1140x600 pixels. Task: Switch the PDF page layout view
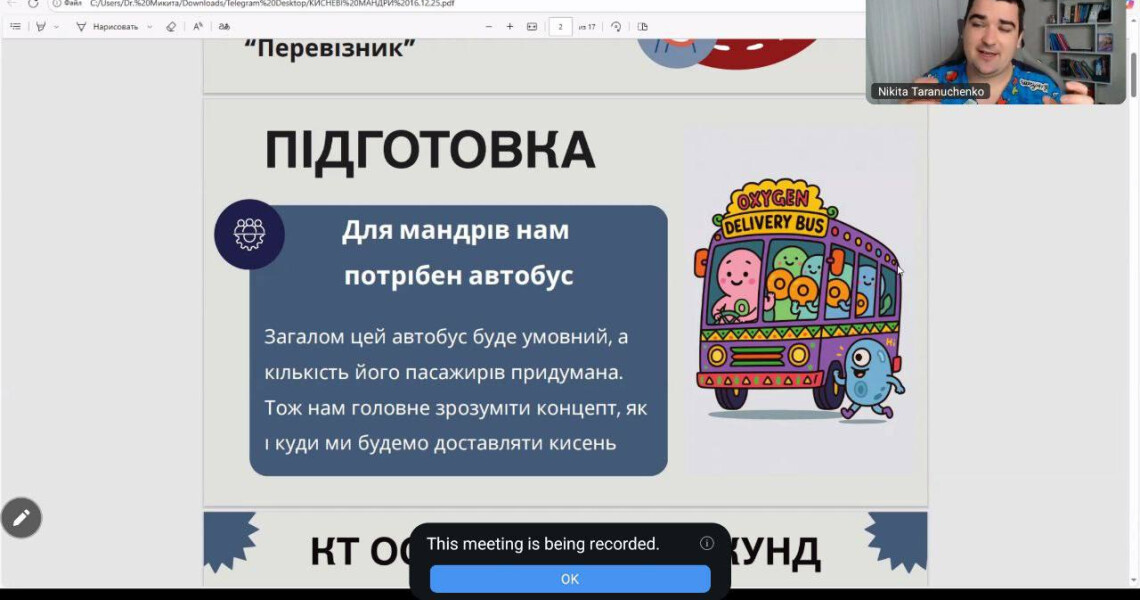[643, 27]
